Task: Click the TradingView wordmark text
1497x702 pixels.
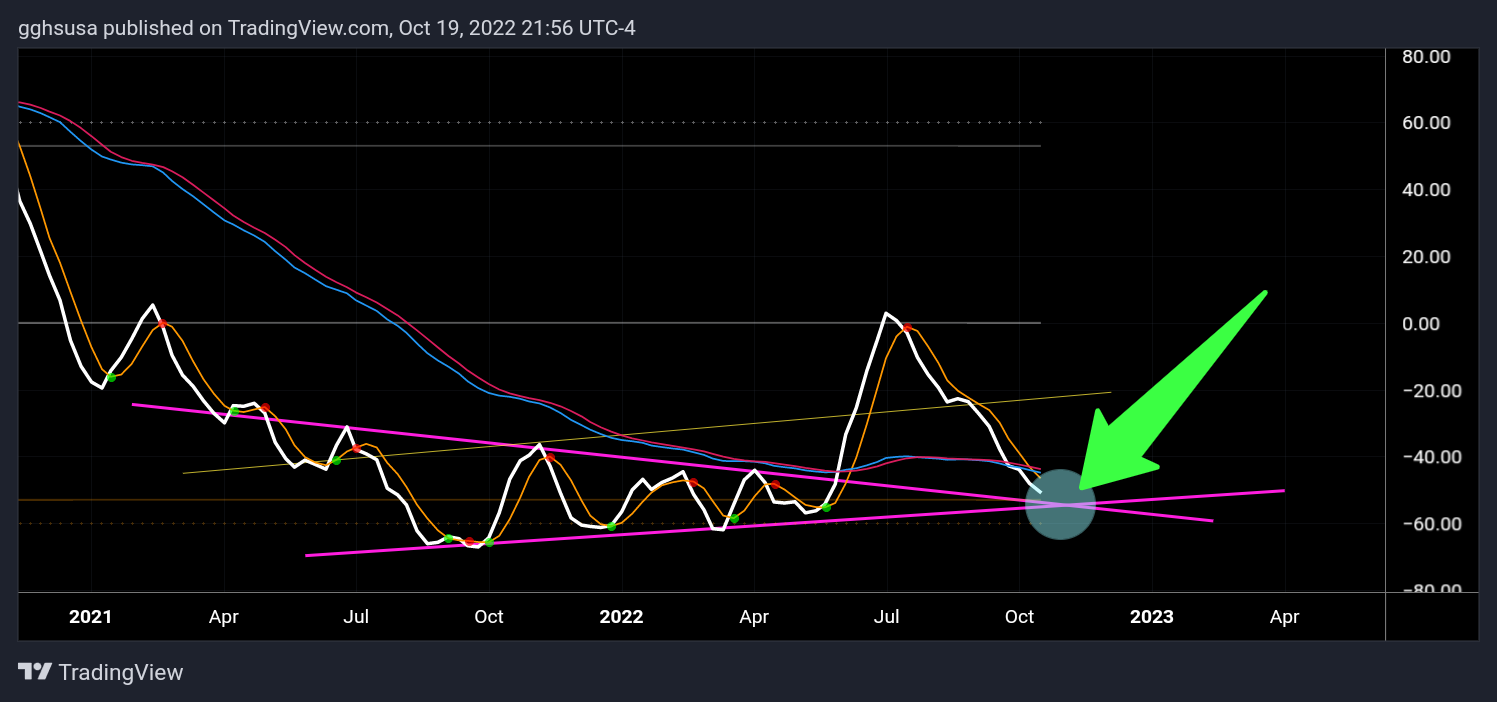Action: pyautogui.click(x=121, y=672)
